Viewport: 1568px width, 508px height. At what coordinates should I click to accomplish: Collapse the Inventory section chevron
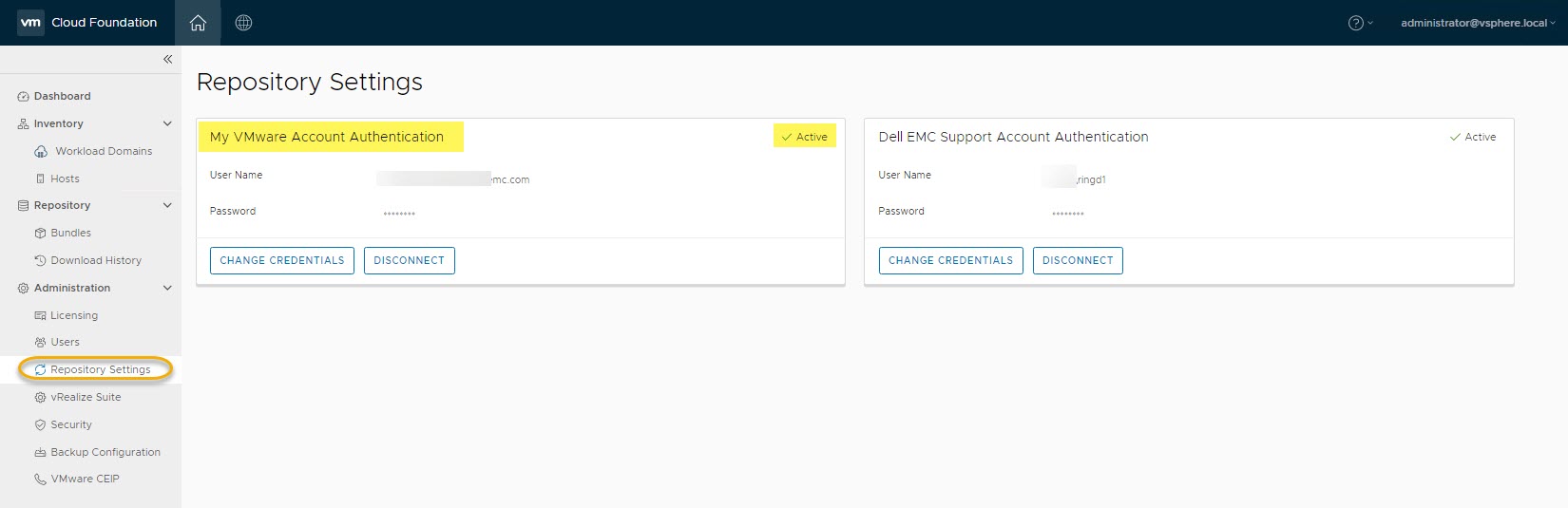(x=167, y=123)
